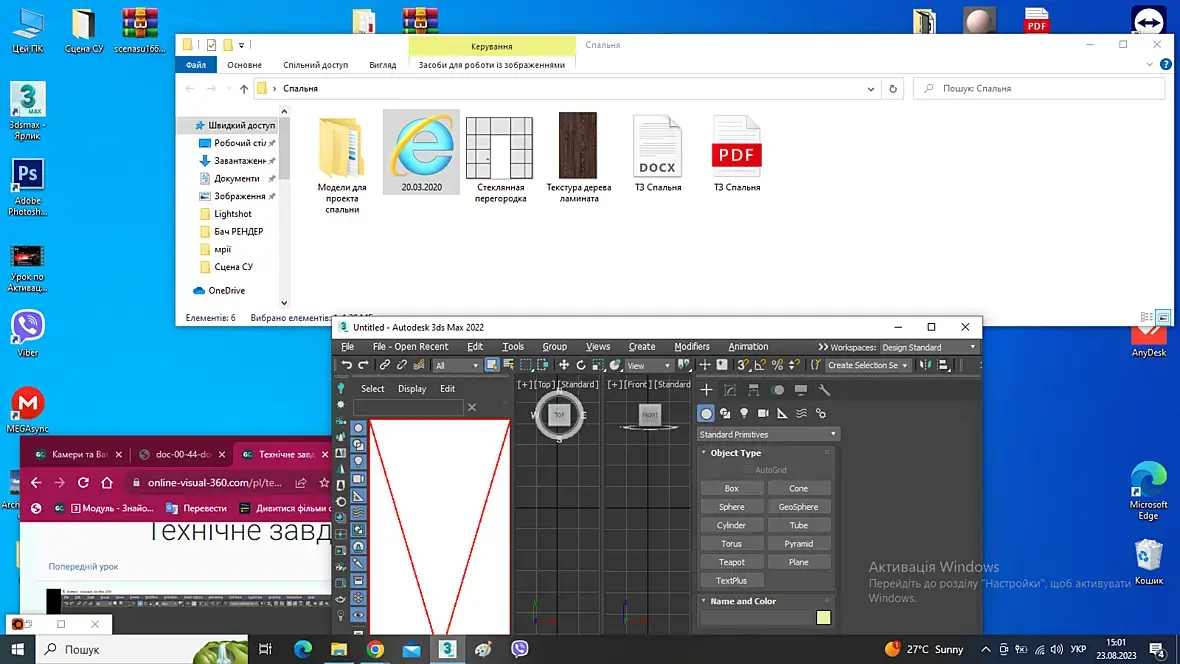Open the Mirror tool in 3ds Max
The image size is (1180, 664).
[x=925, y=365]
